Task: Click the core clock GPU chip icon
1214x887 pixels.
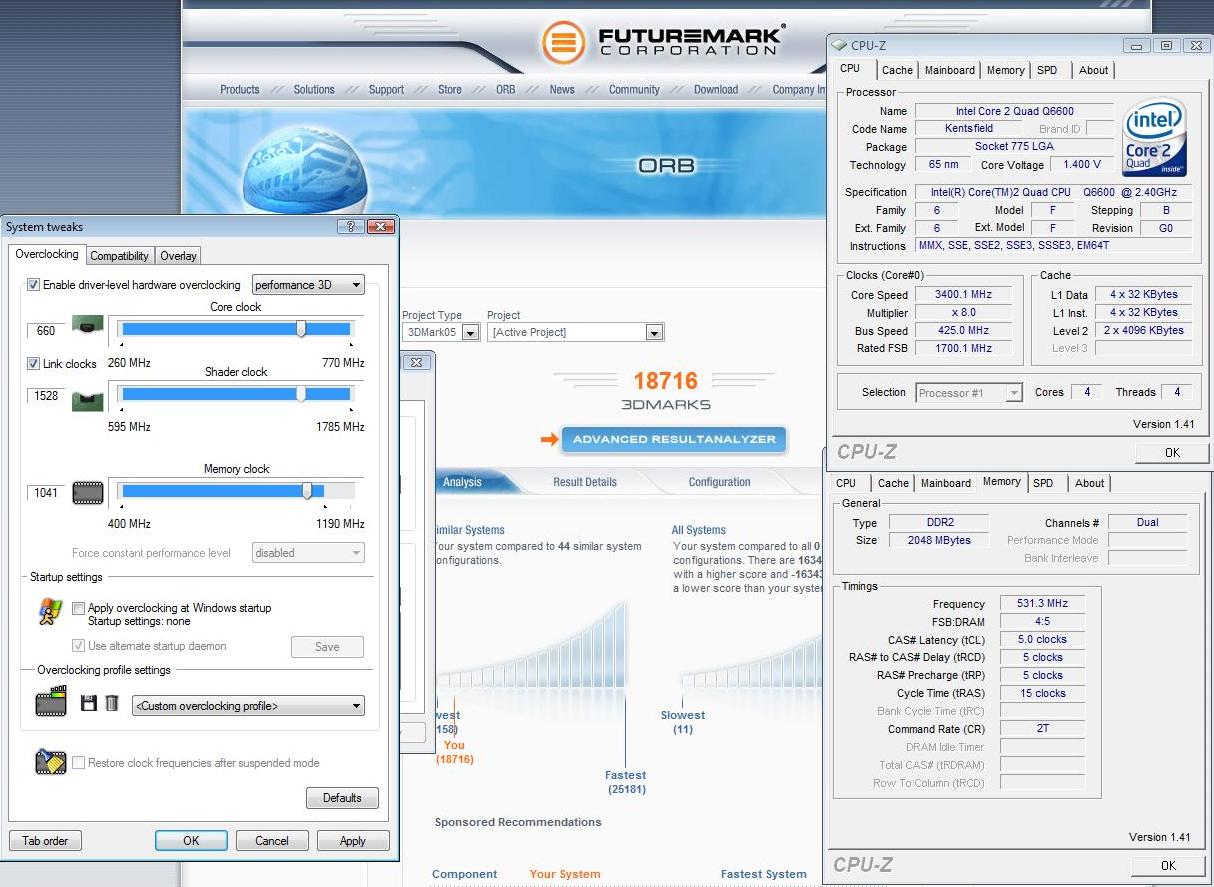Action: pos(87,327)
